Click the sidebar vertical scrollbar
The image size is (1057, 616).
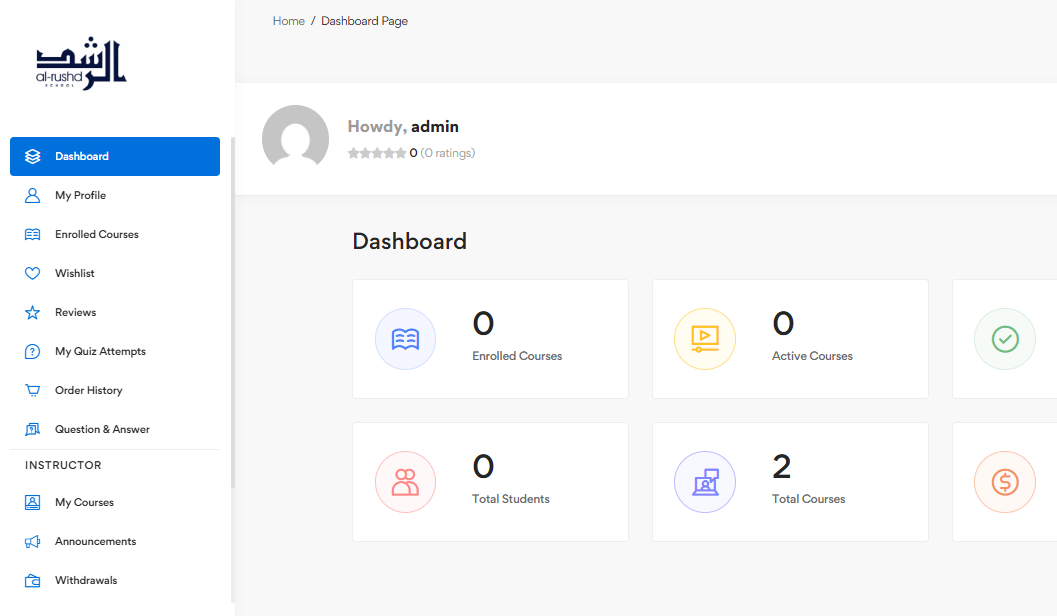click(233, 312)
